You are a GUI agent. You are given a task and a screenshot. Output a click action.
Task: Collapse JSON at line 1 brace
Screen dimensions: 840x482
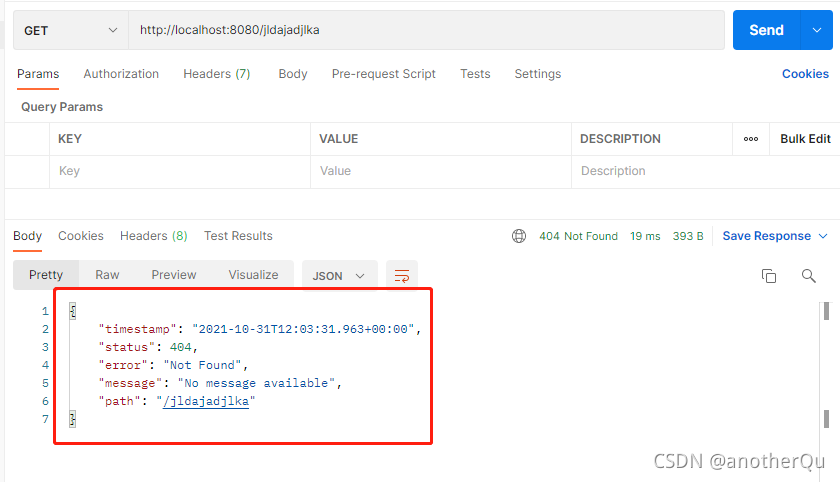[x=73, y=311]
